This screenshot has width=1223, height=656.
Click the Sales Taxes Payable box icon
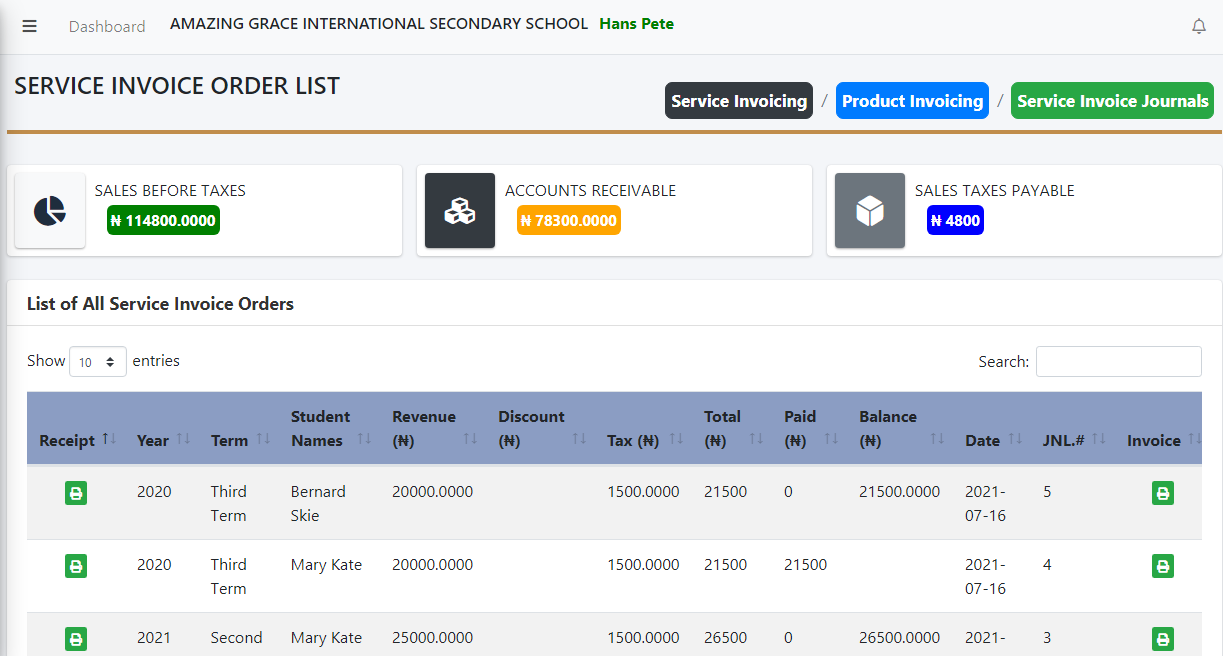pyautogui.click(x=870, y=211)
